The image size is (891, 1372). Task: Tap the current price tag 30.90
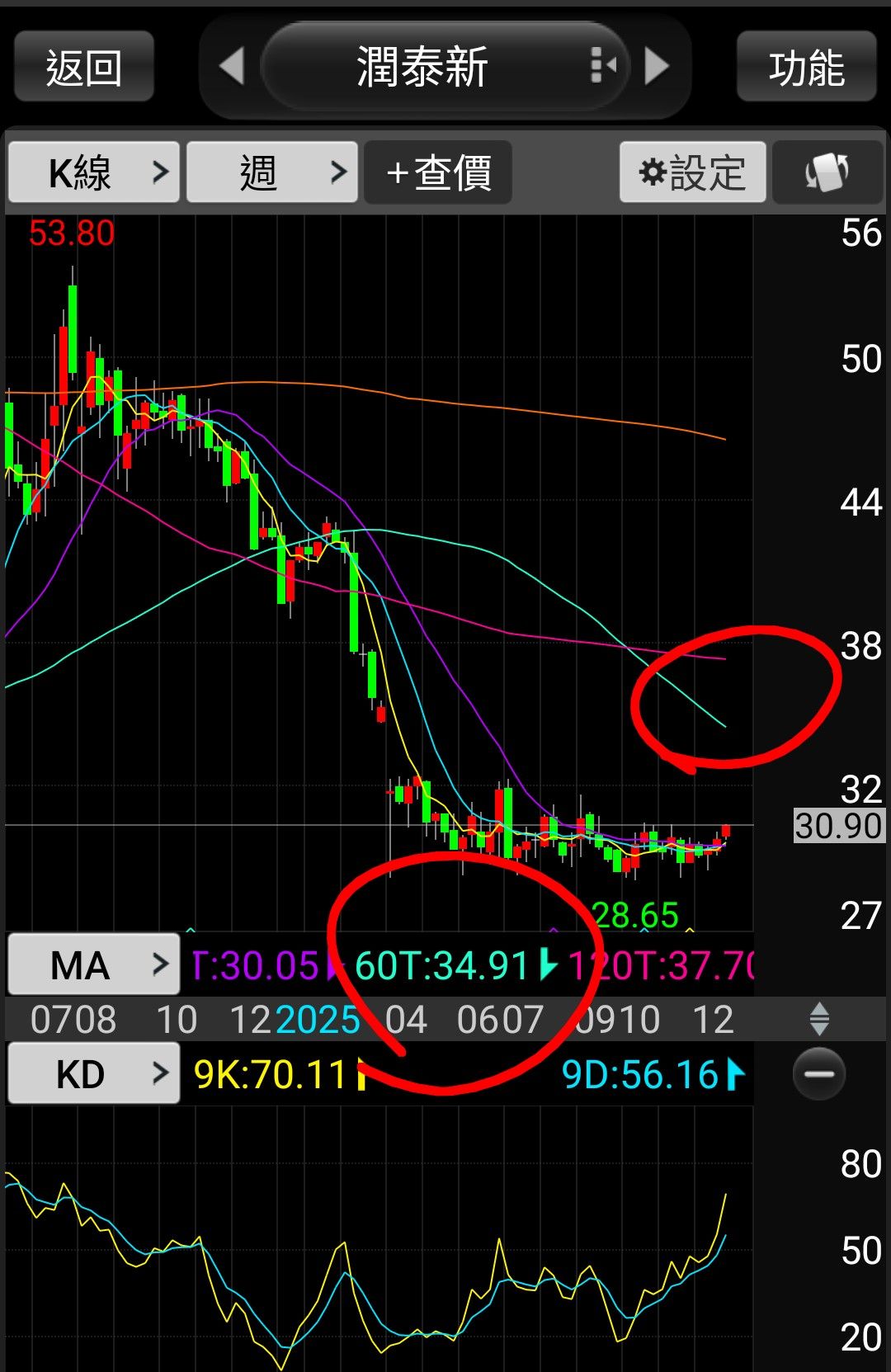838,826
